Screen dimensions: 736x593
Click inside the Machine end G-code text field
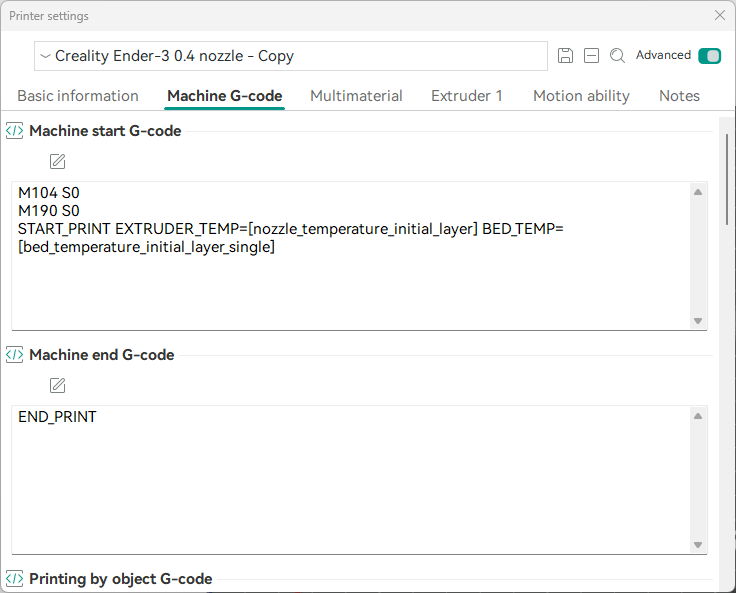pos(350,480)
